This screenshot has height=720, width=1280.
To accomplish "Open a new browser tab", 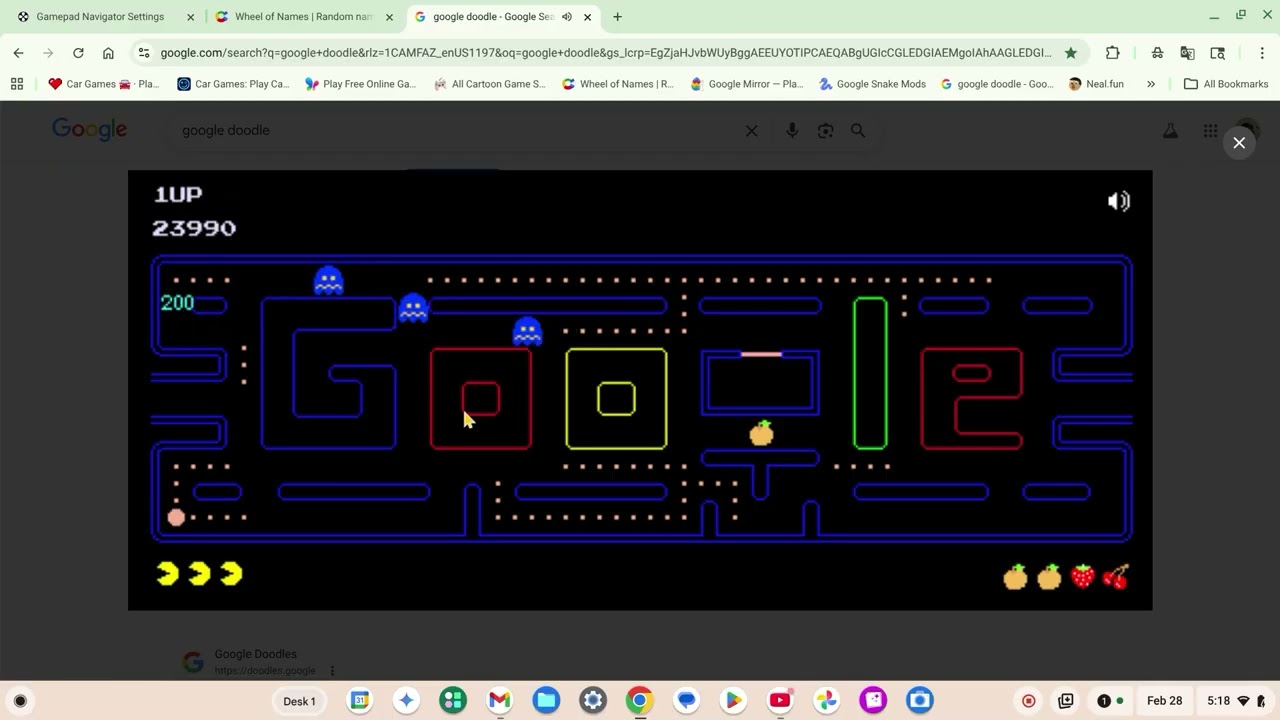I will (617, 17).
